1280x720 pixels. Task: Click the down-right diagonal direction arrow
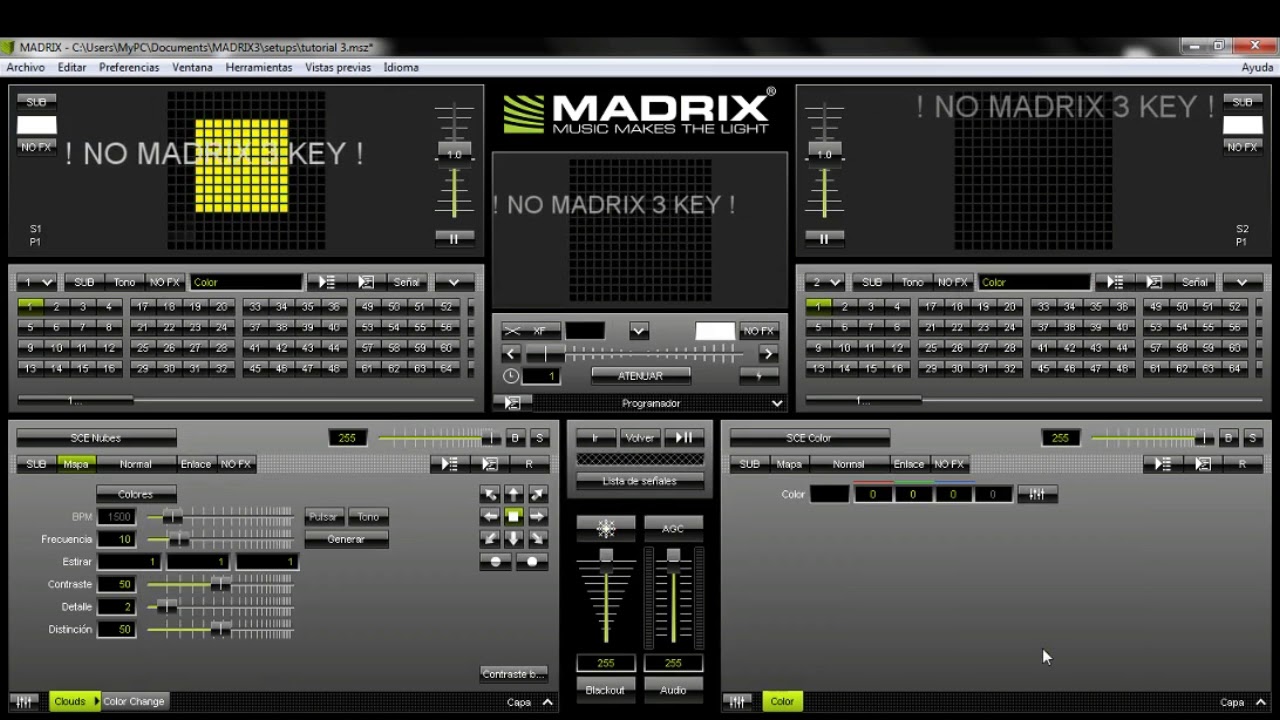point(537,539)
